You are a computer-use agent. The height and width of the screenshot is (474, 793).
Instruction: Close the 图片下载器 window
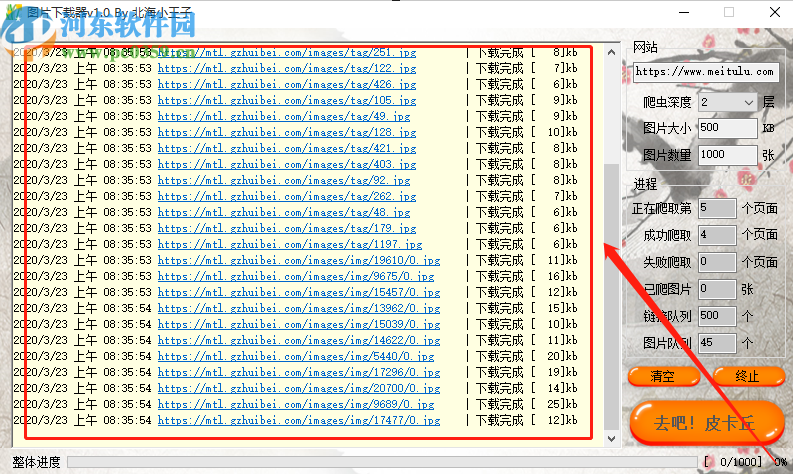[x=774, y=12]
